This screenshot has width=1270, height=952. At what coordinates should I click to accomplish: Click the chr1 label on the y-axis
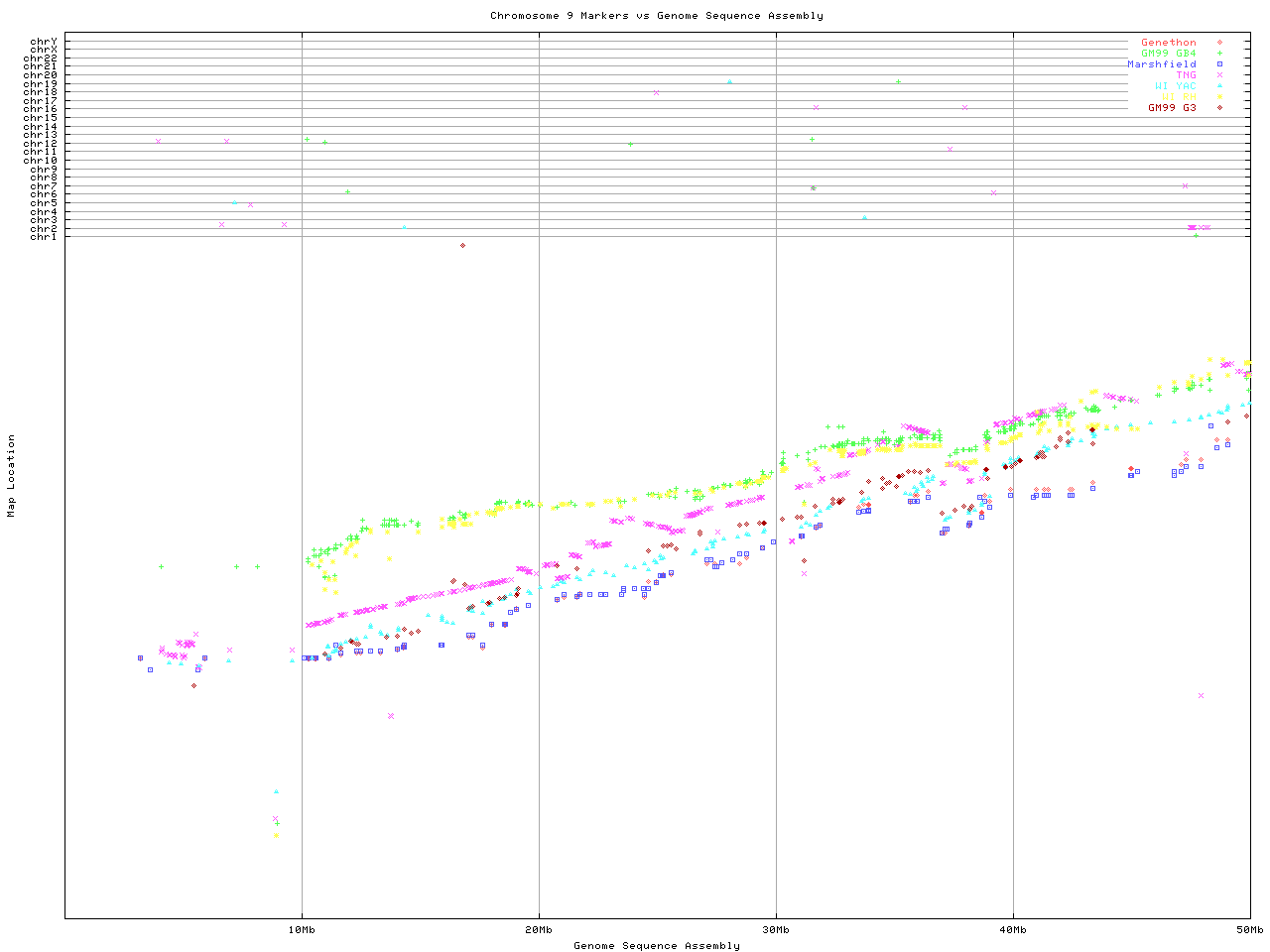pyautogui.click(x=44, y=237)
